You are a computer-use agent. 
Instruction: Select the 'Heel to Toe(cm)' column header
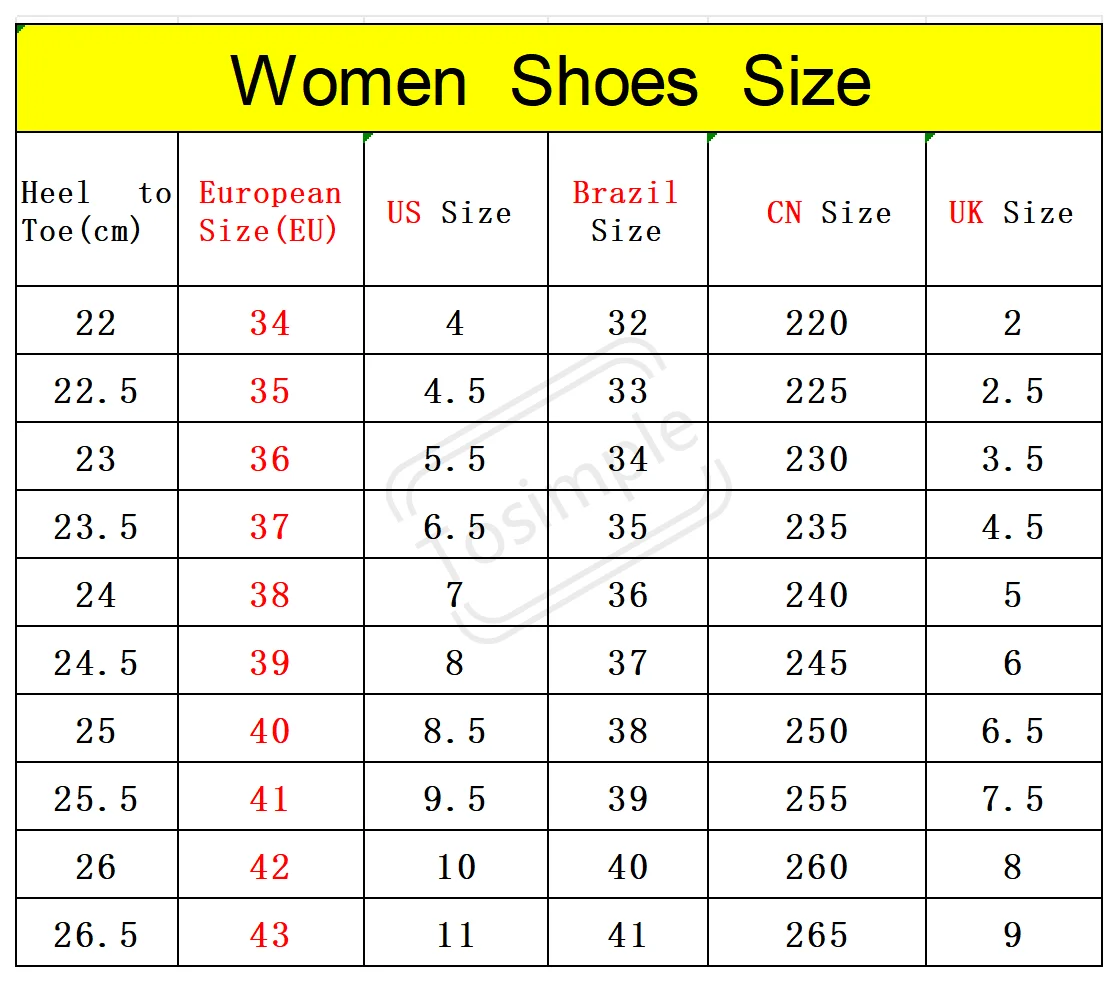click(96, 211)
